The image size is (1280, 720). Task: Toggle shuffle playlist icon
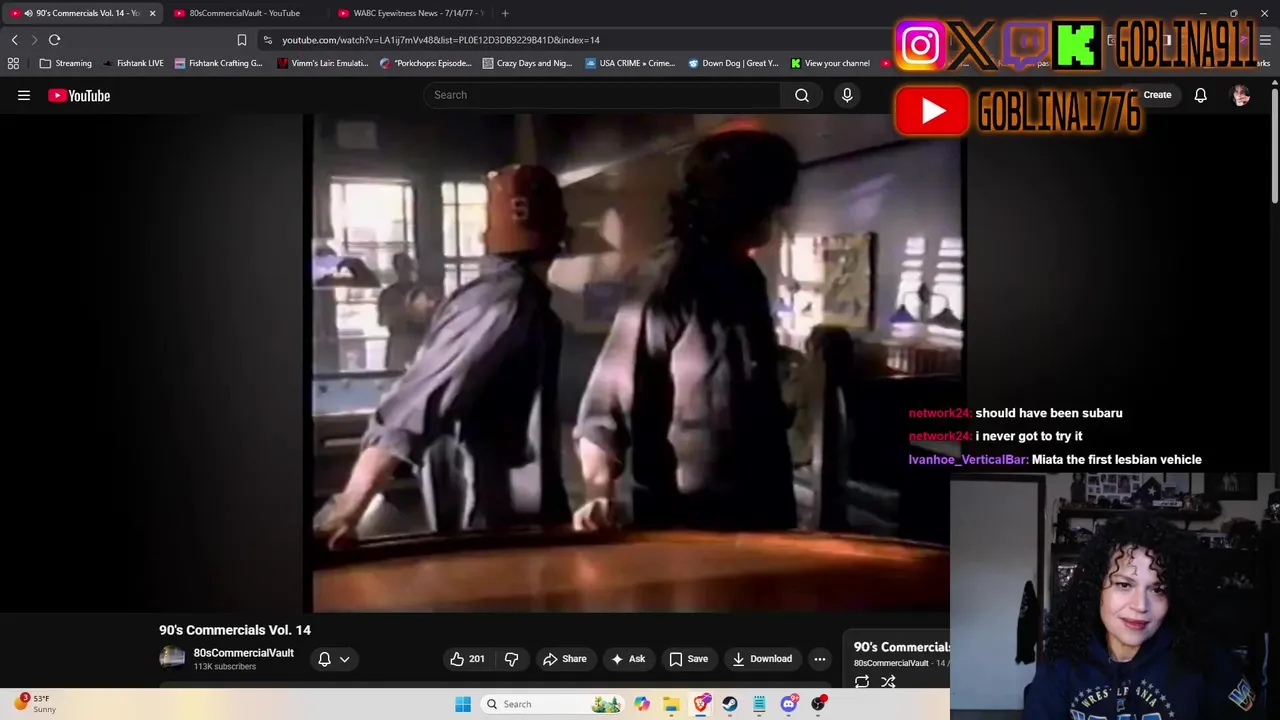[x=888, y=682]
